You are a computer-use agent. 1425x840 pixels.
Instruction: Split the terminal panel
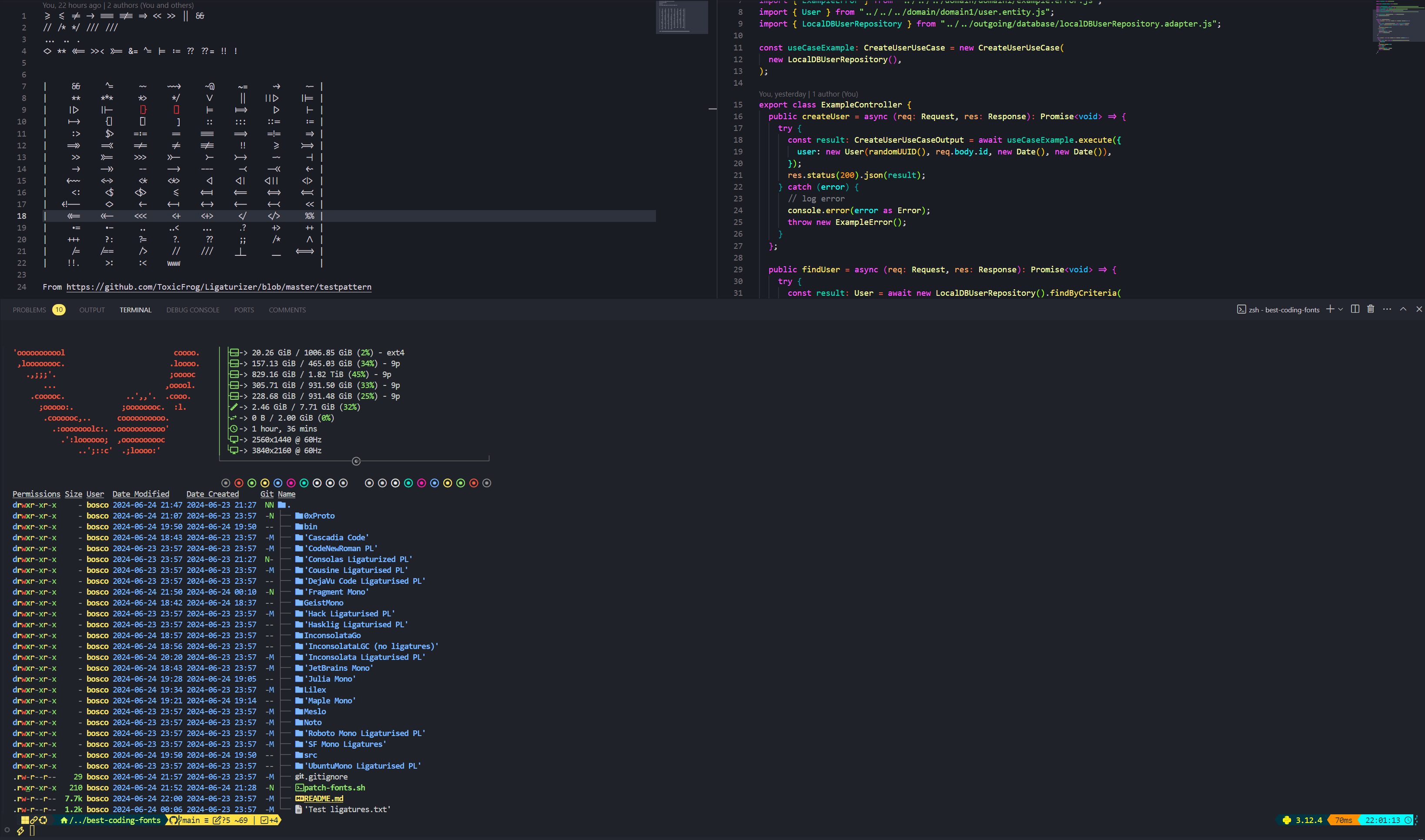point(1355,309)
